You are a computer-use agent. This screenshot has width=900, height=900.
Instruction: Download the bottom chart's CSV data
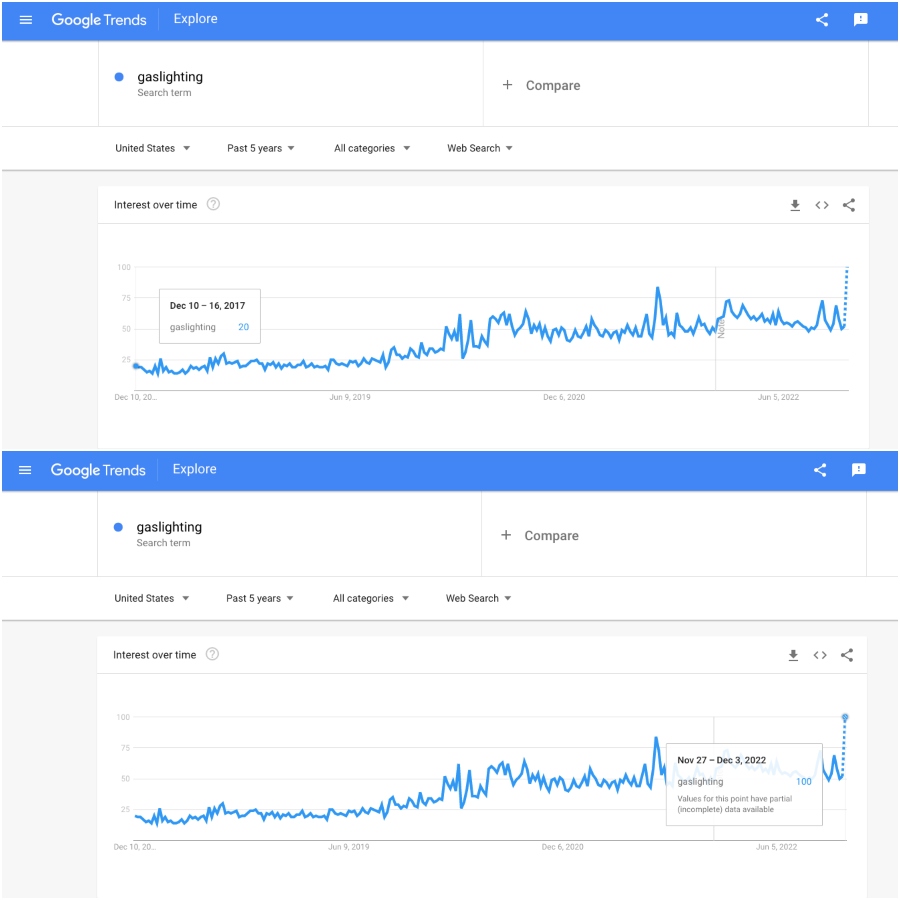tap(793, 655)
